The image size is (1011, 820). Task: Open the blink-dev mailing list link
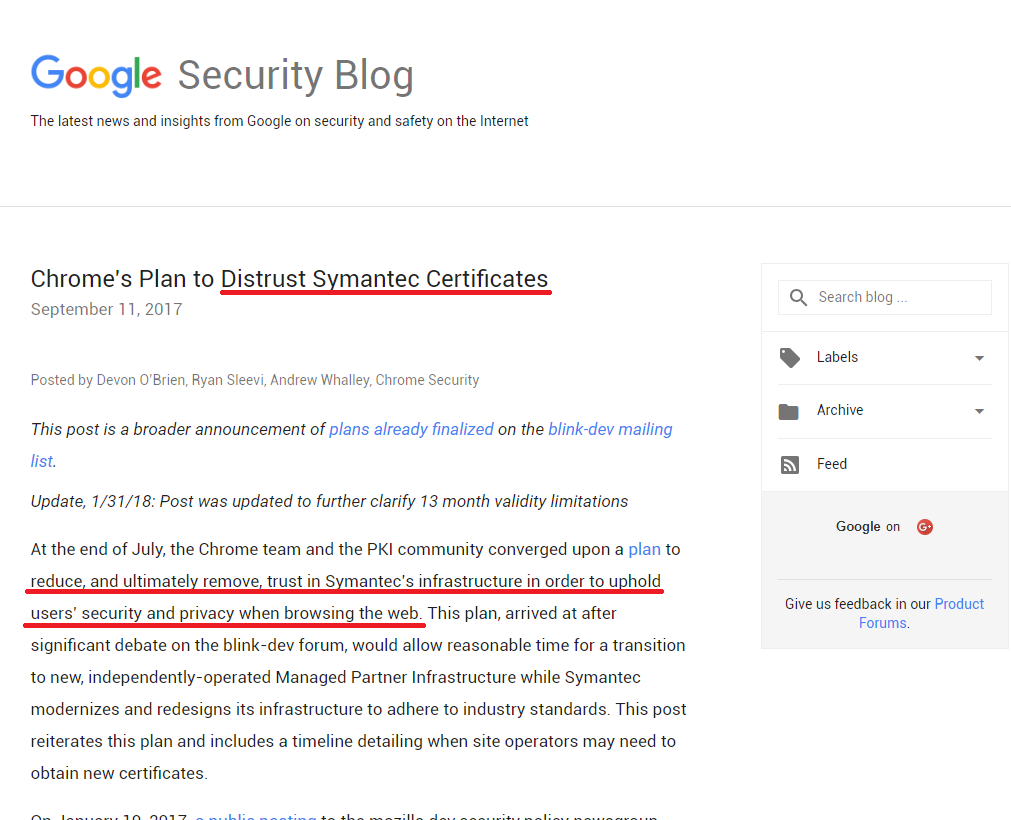[x=610, y=429]
